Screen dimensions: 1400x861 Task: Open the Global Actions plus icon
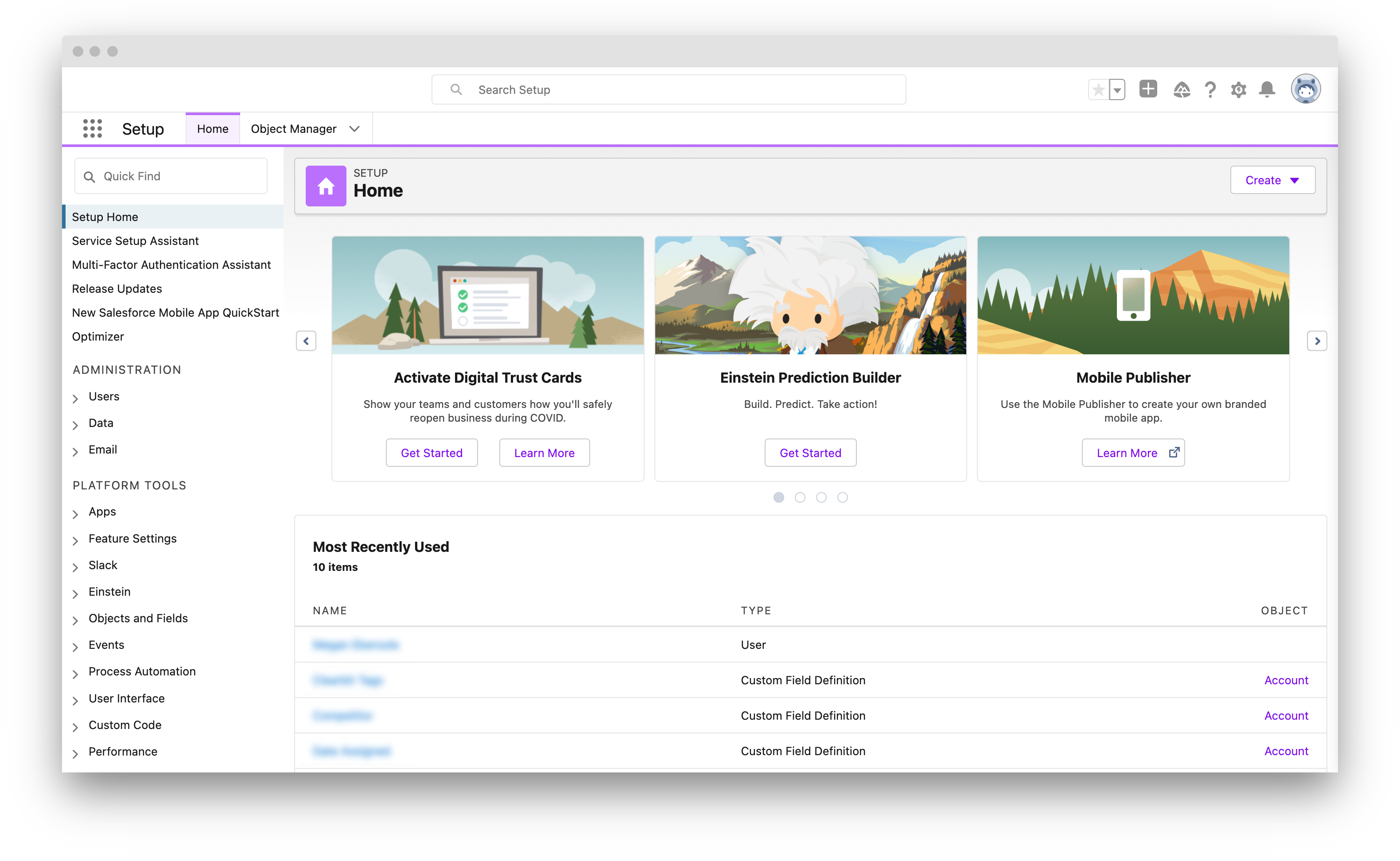(1147, 89)
